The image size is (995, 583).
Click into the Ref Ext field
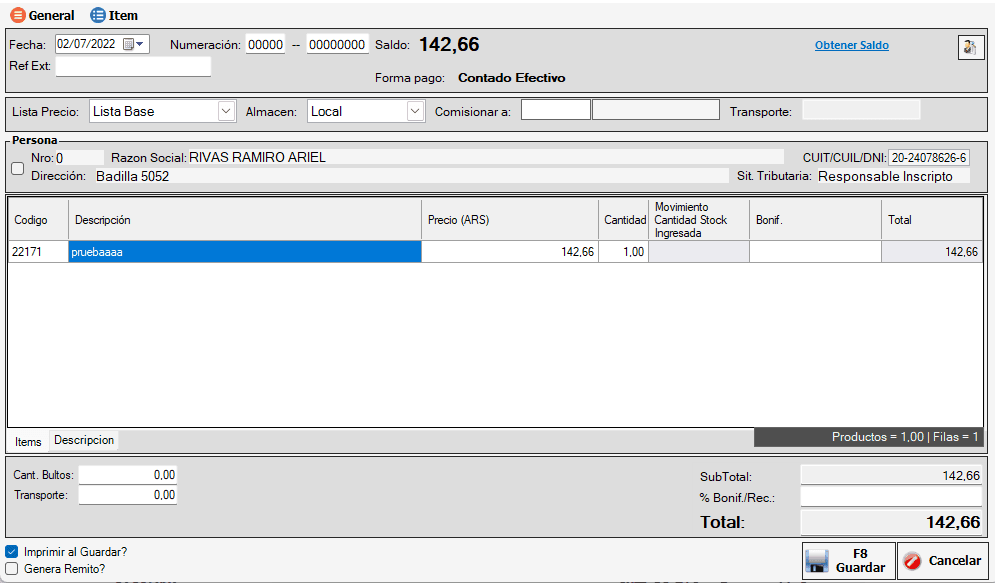pyautogui.click(x=133, y=67)
